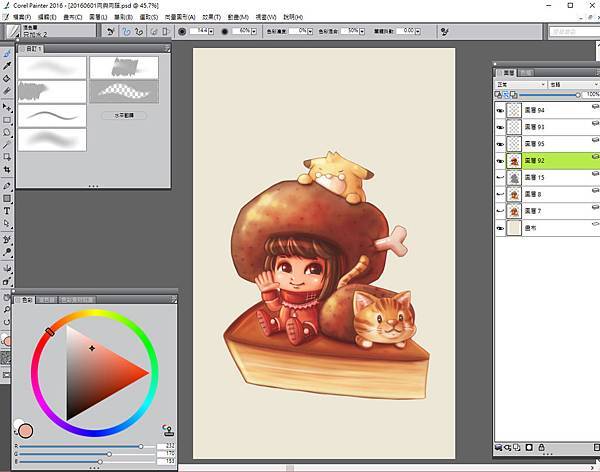Select the Text tool
The width and height of the screenshot is (600, 472).
coord(7,211)
